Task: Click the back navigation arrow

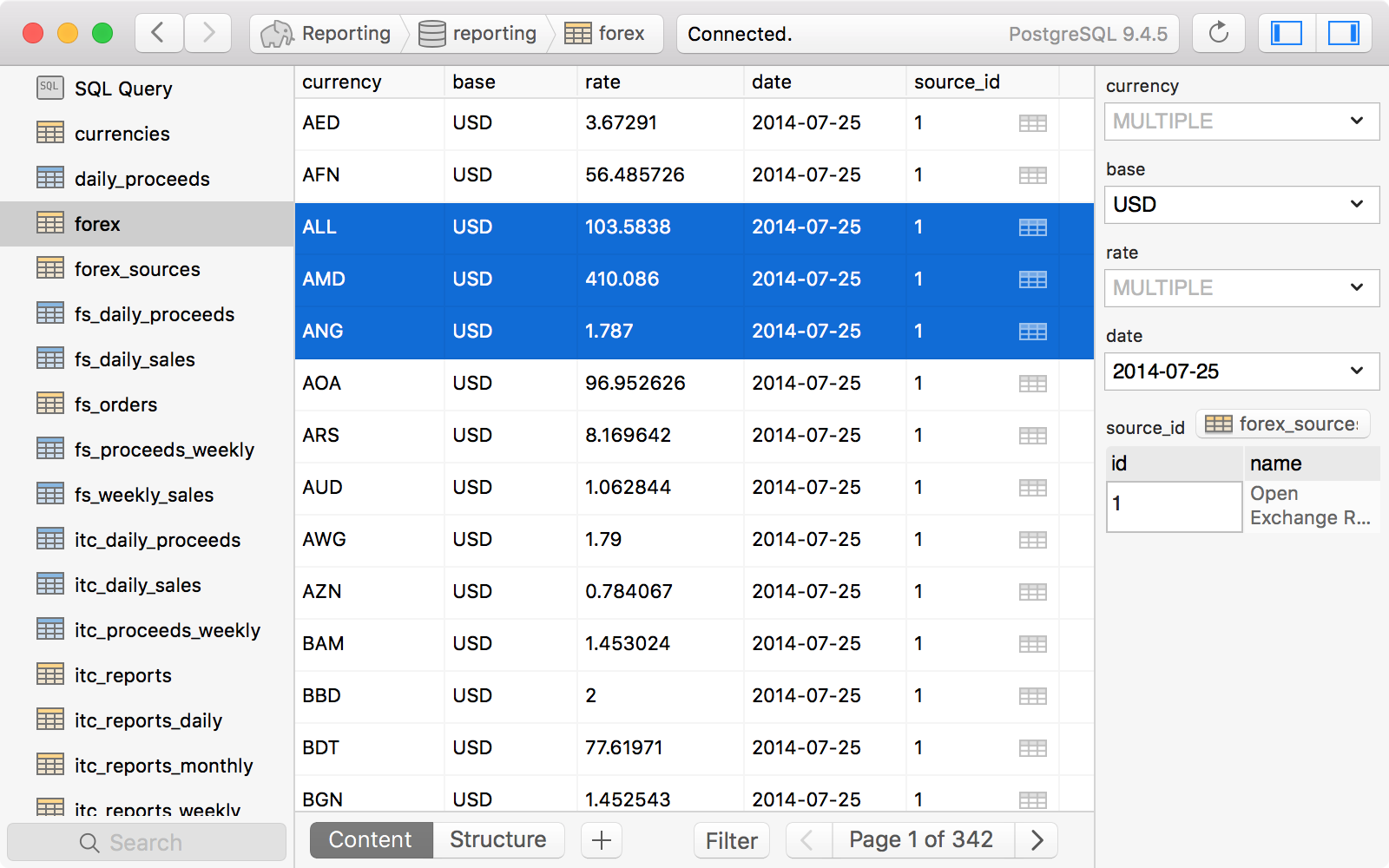Action: (159, 33)
